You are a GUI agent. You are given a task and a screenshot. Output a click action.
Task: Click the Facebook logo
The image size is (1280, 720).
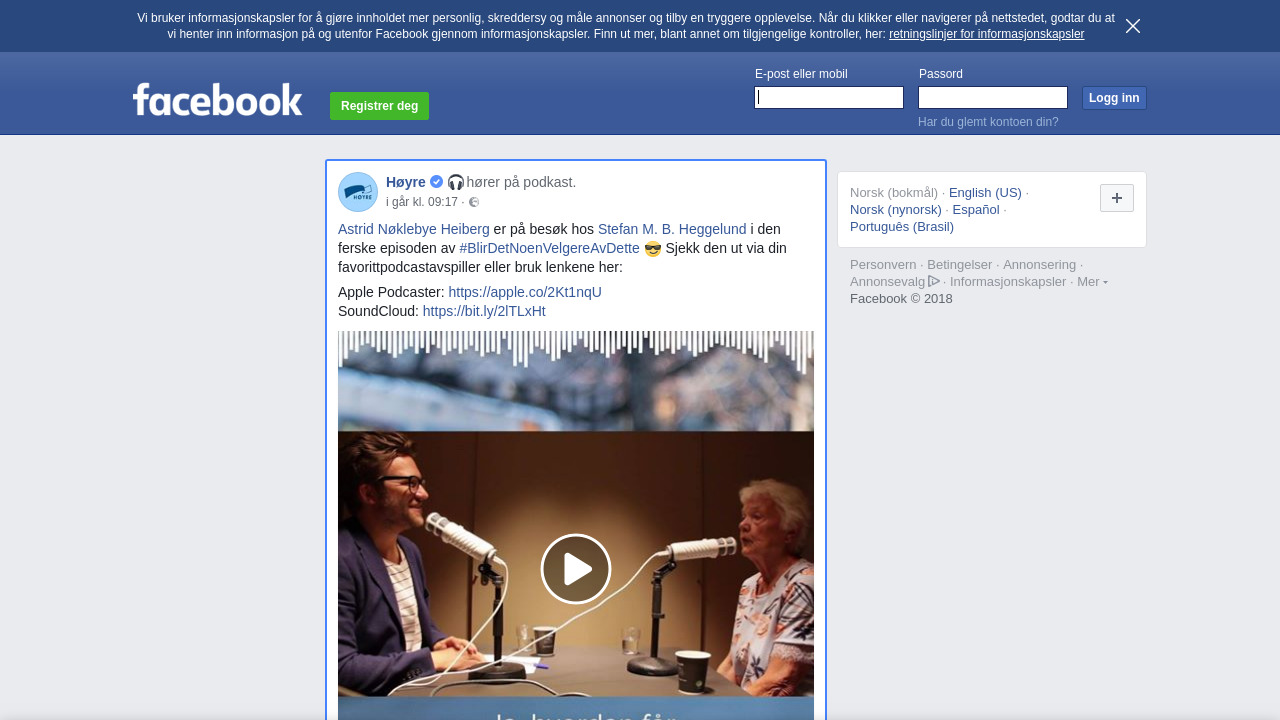tap(218, 100)
